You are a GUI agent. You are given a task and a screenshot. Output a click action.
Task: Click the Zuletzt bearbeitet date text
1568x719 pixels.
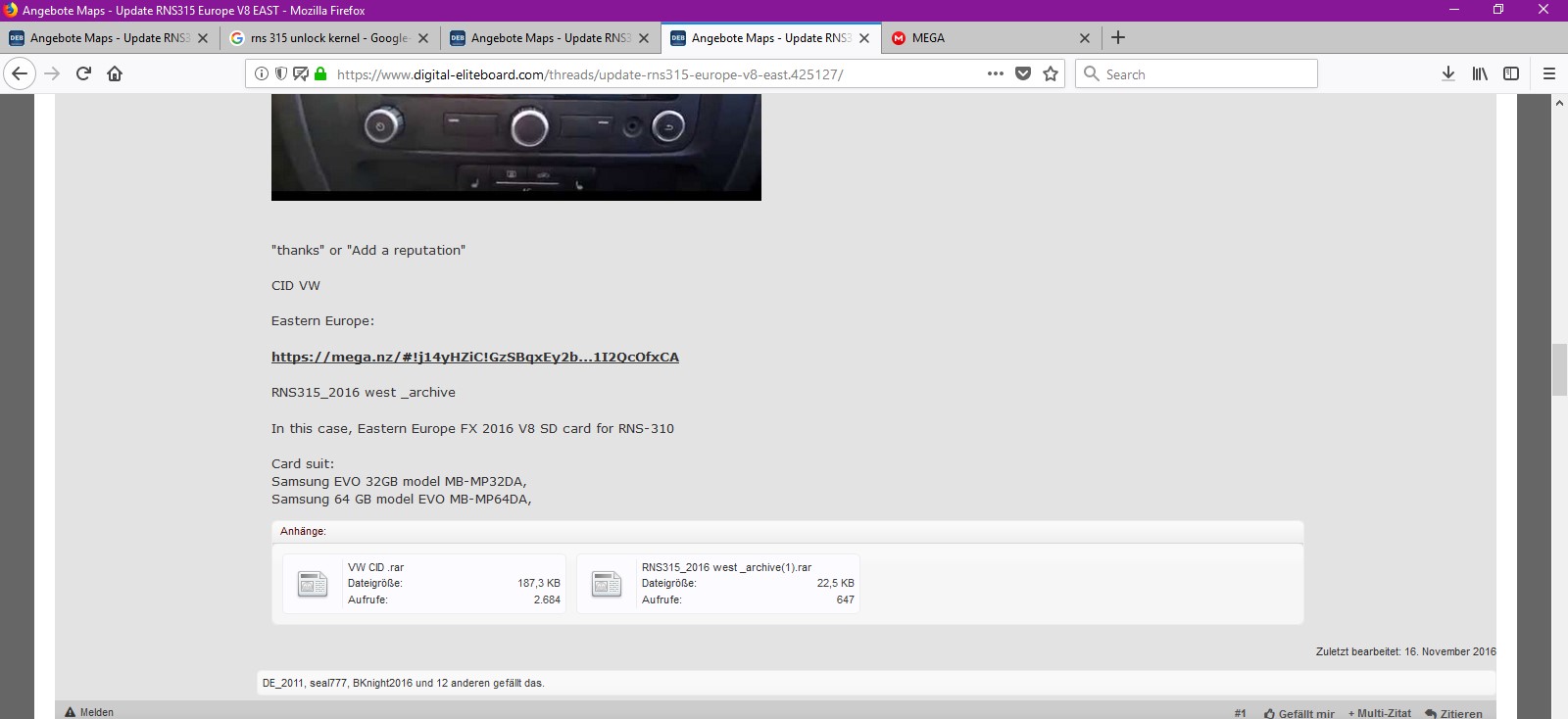pos(1406,651)
